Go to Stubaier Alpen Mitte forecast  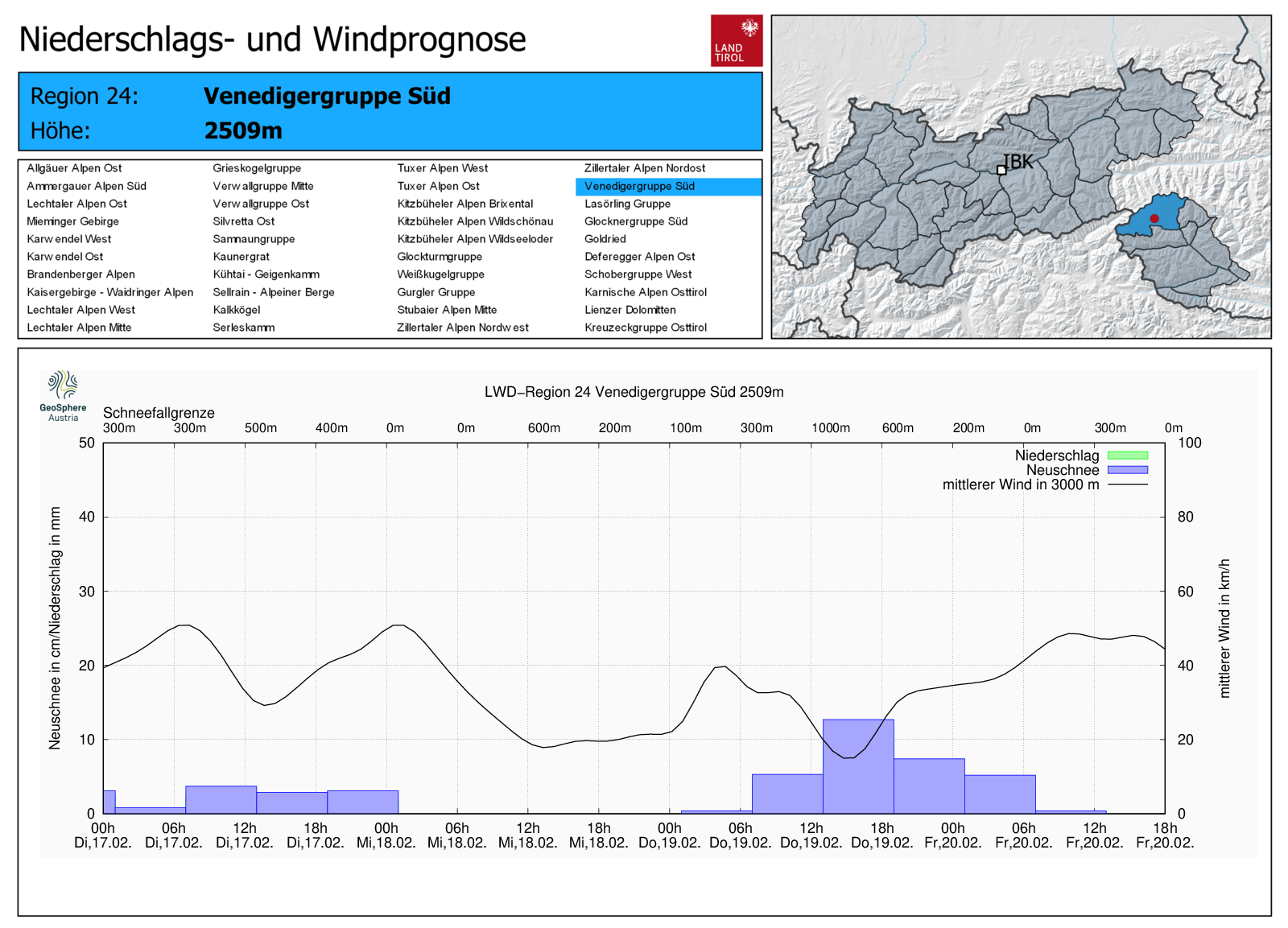(446, 310)
